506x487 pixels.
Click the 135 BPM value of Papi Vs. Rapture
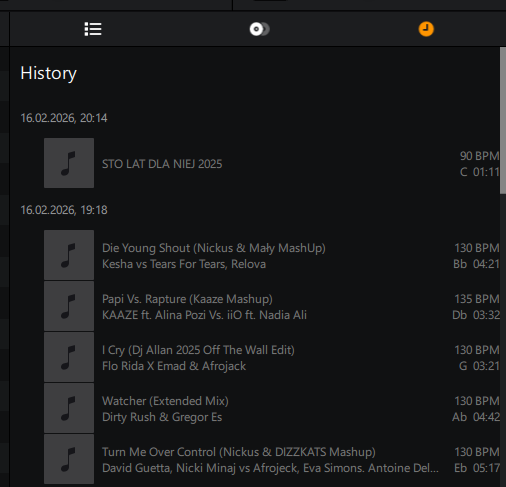[477, 299]
